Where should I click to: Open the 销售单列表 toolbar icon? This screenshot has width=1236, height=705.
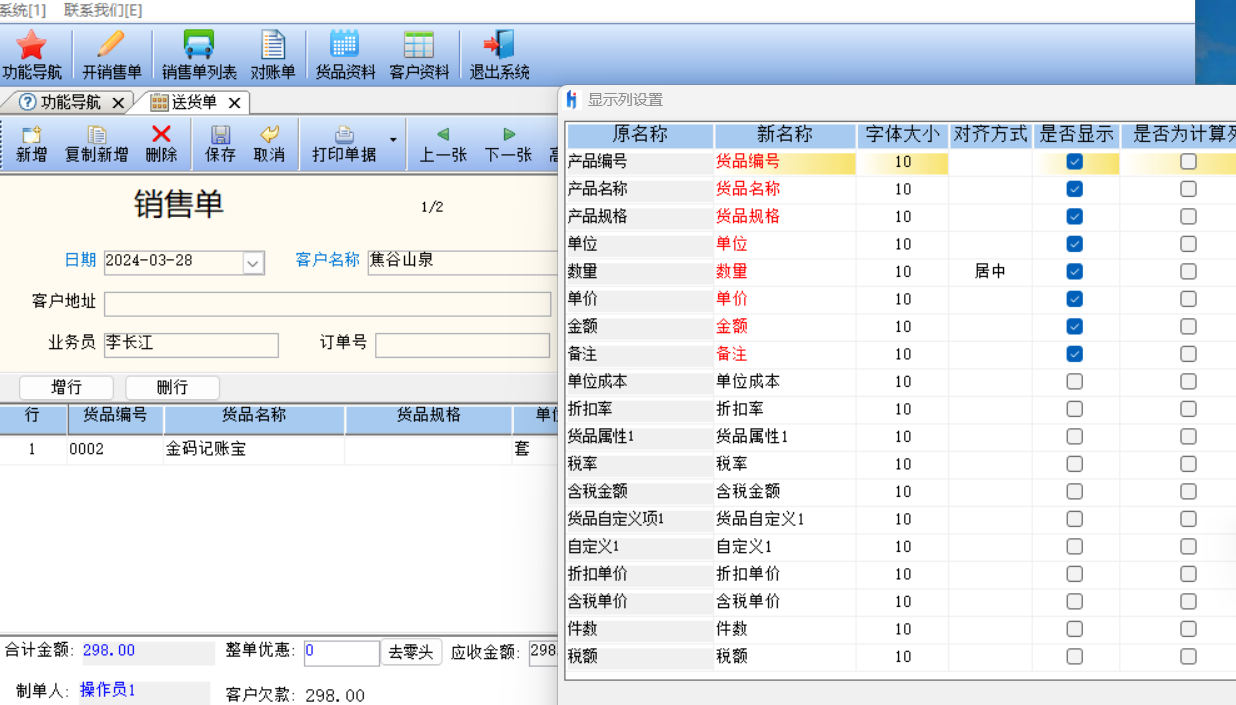click(199, 46)
